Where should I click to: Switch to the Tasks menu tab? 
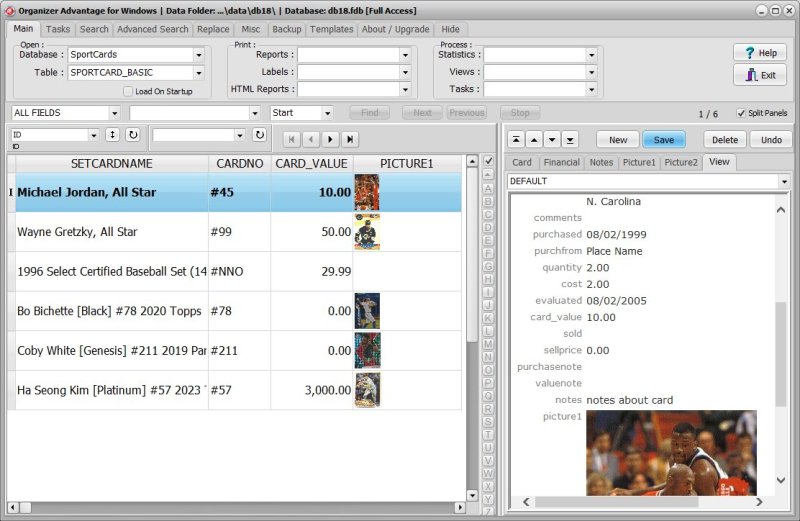(x=58, y=29)
